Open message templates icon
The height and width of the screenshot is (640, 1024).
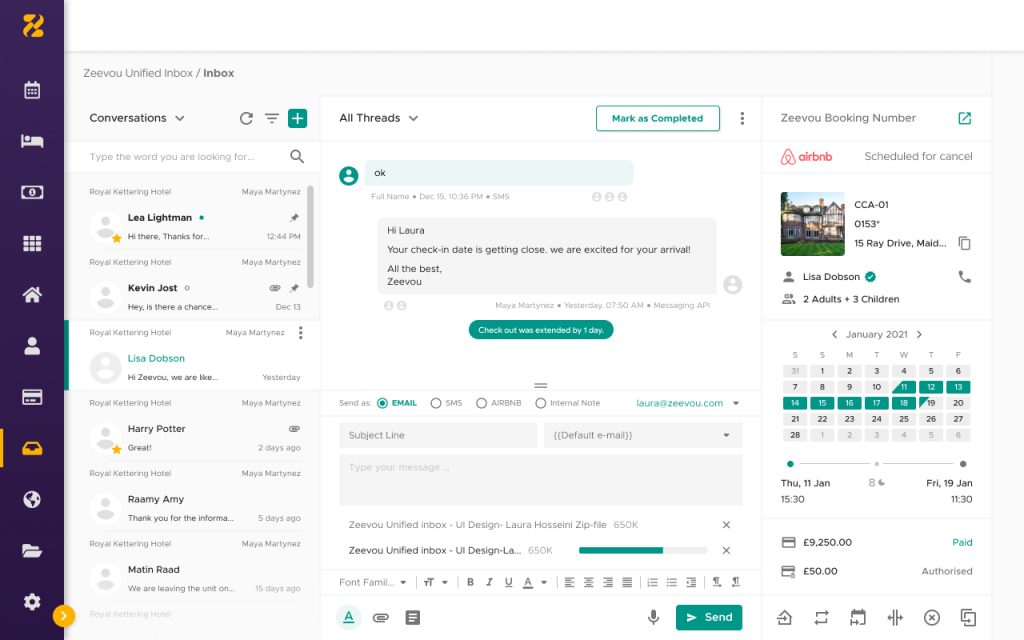coord(413,617)
